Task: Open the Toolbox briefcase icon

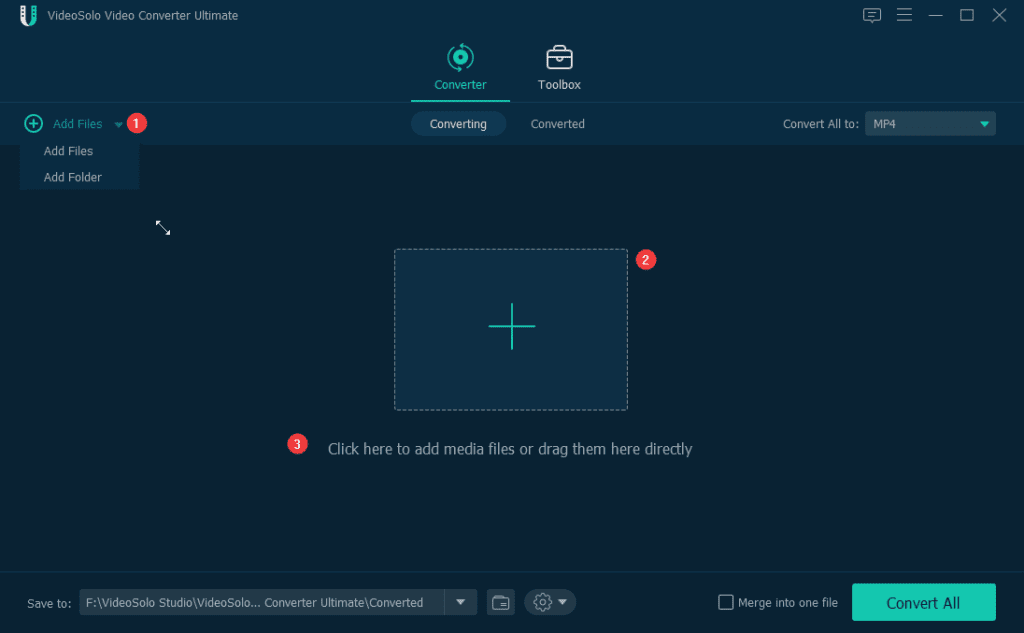Action: (559, 57)
